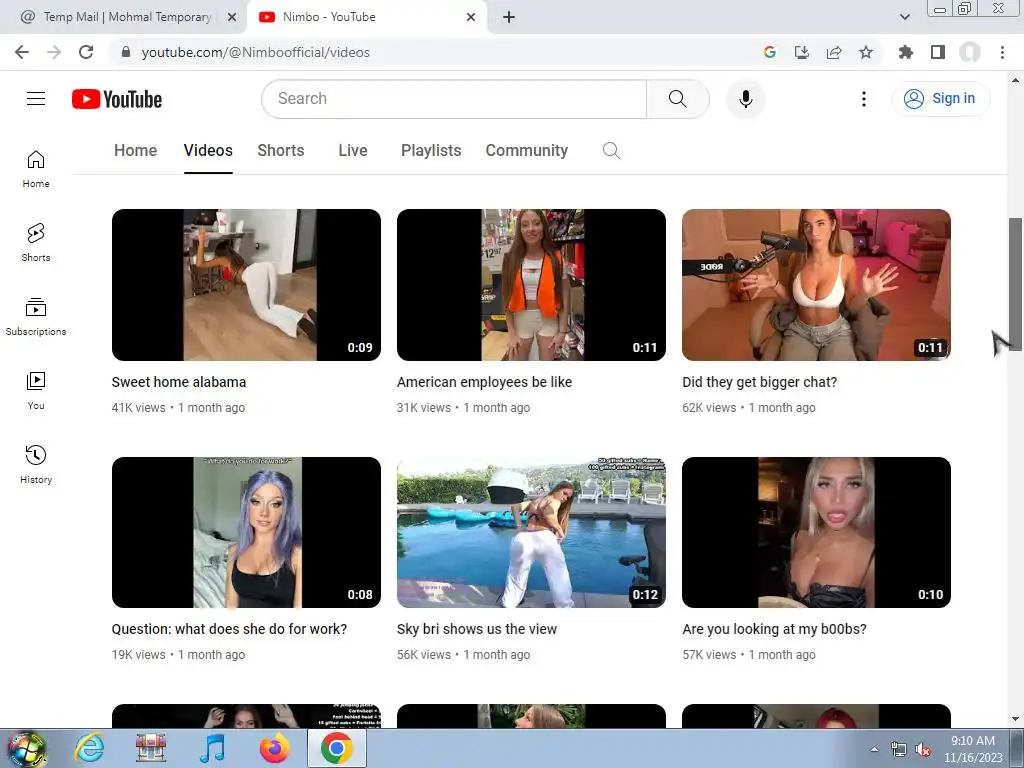Go back with browser back arrow
Screen dimensions: 1024x768
tap(22, 52)
